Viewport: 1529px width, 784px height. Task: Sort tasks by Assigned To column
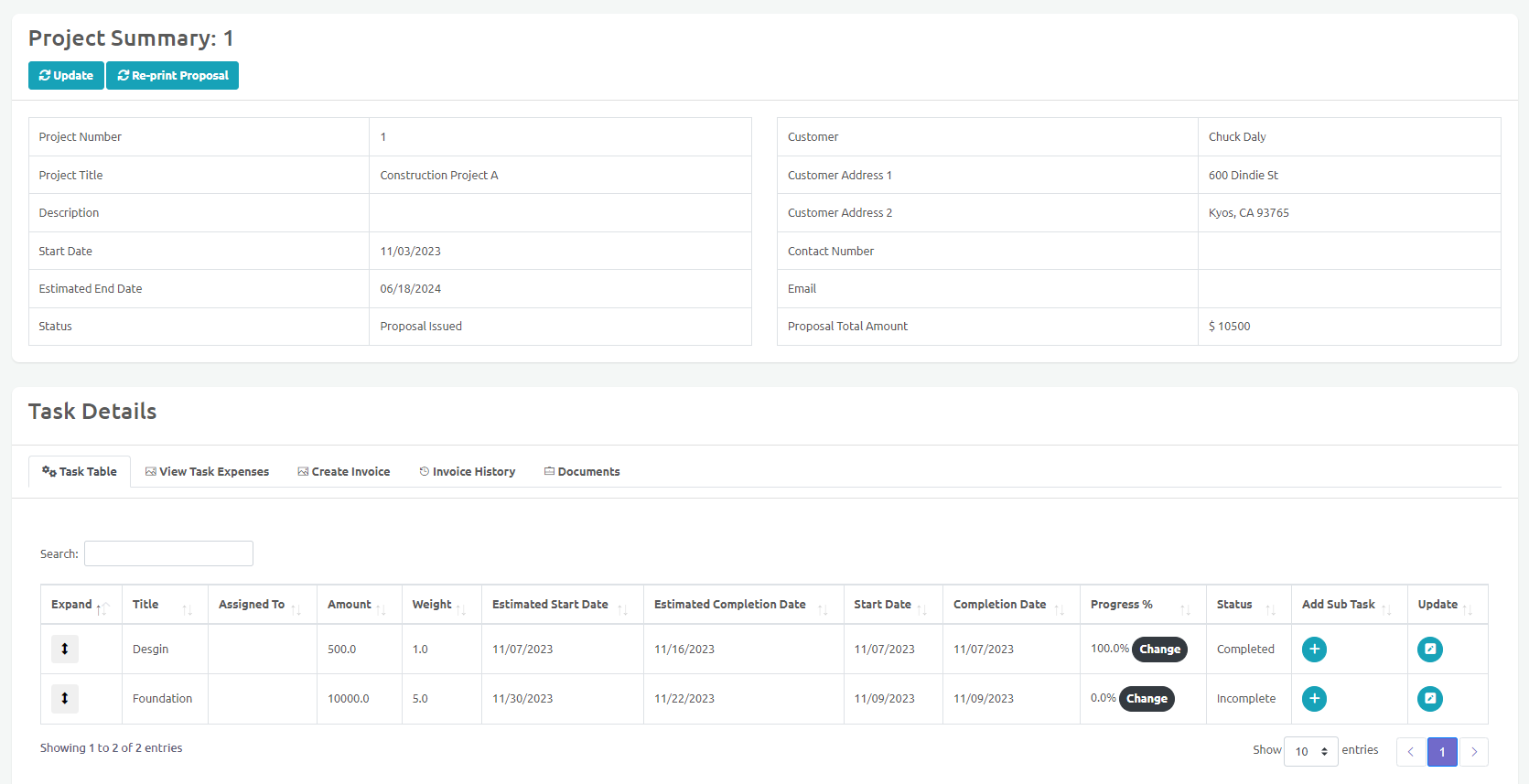click(263, 605)
